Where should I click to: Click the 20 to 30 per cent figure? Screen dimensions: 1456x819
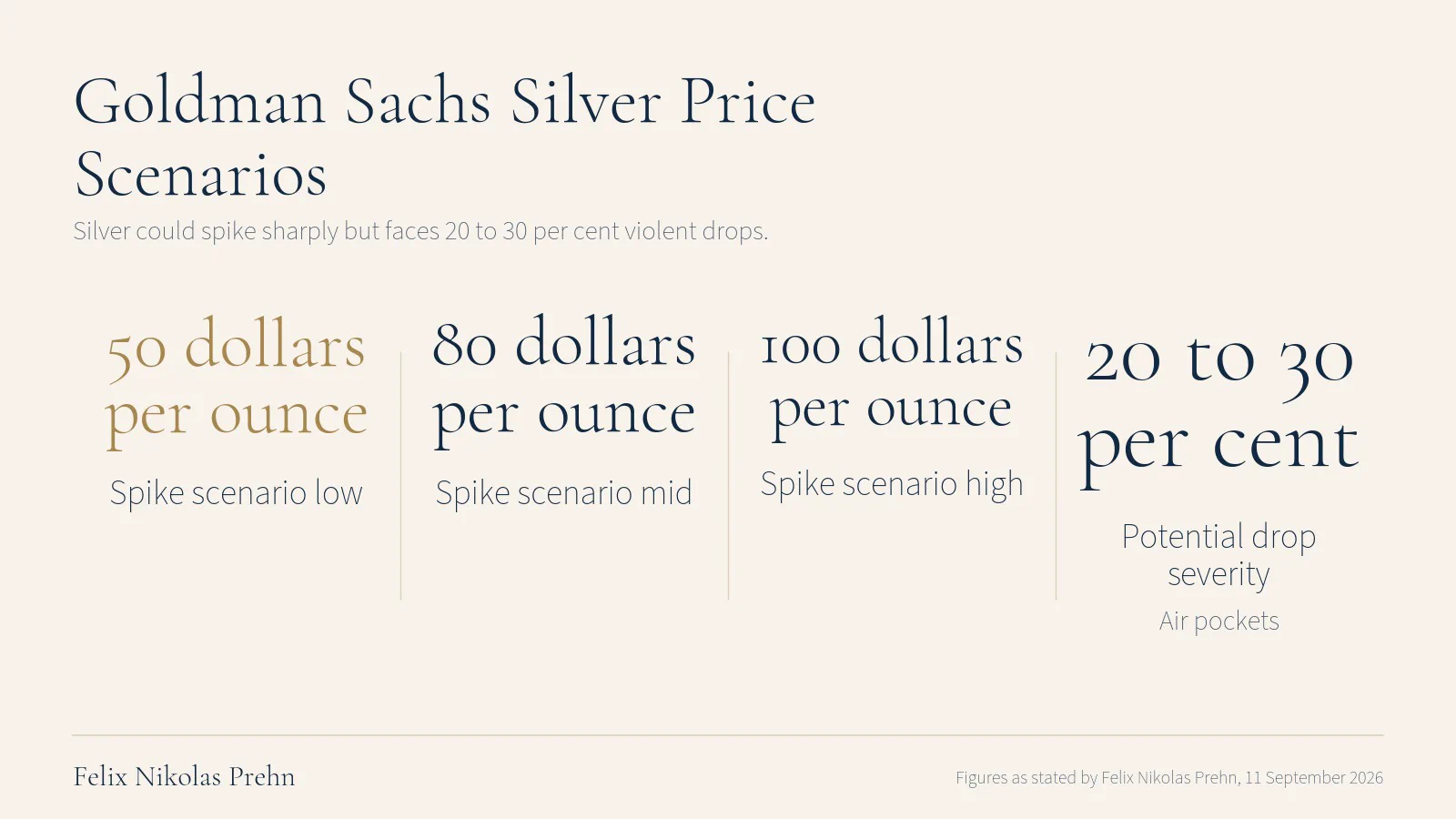coord(1219,405)
